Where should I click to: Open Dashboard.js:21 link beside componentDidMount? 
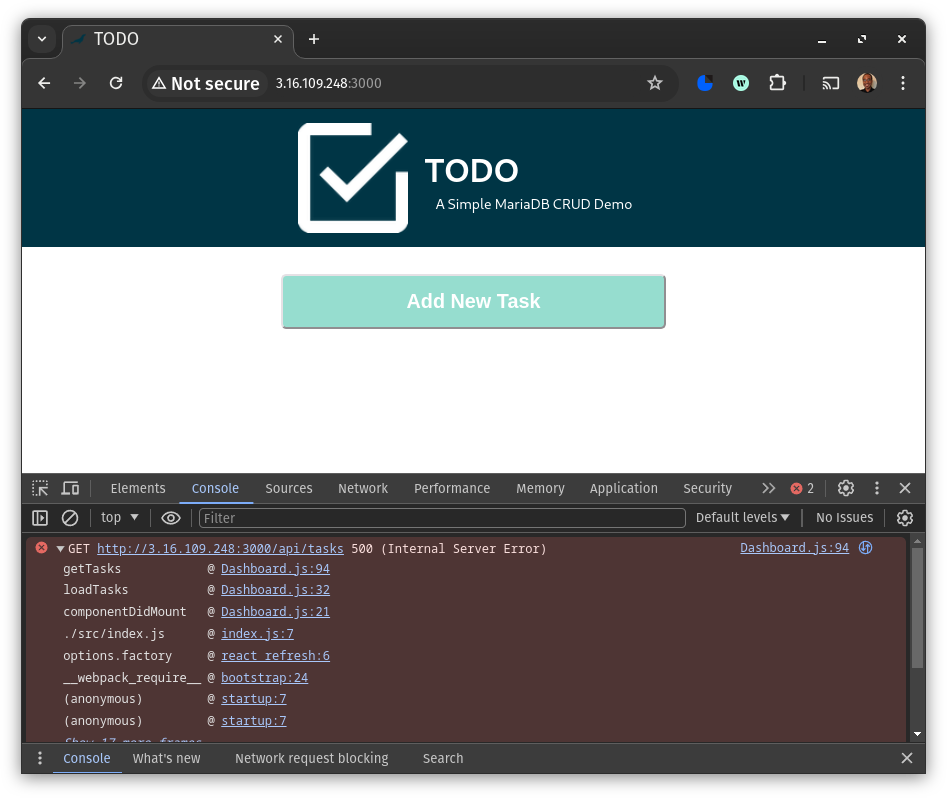275,611
